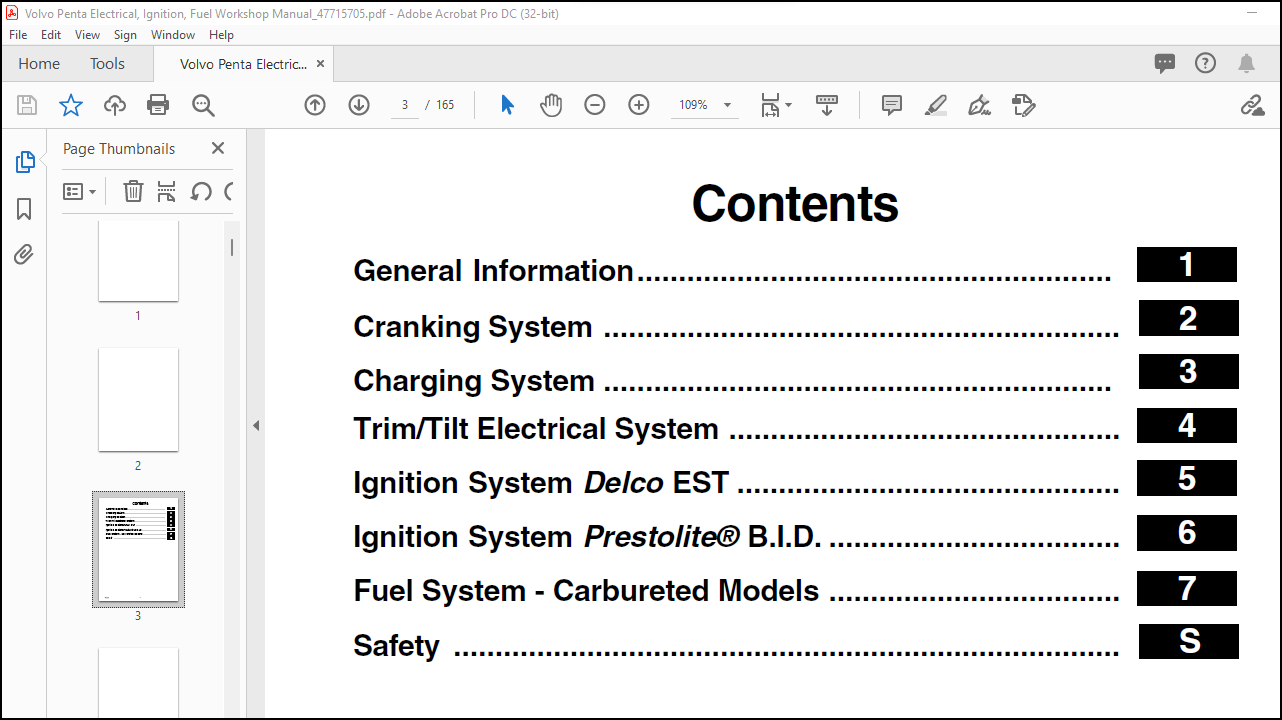Open the chat bubble messages icon

(1165, 64)
